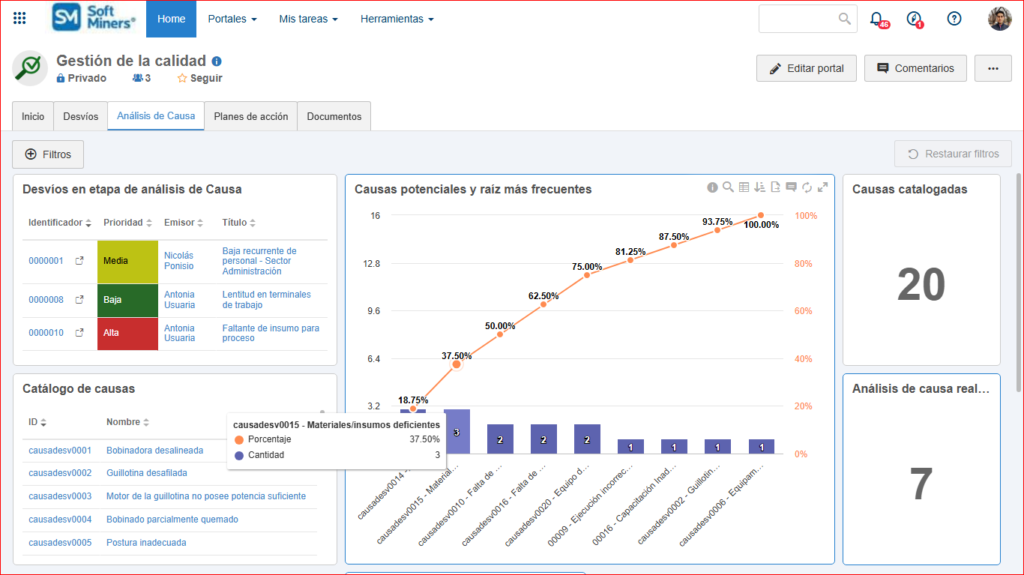Open the help question mark icon

coord(954,18)
